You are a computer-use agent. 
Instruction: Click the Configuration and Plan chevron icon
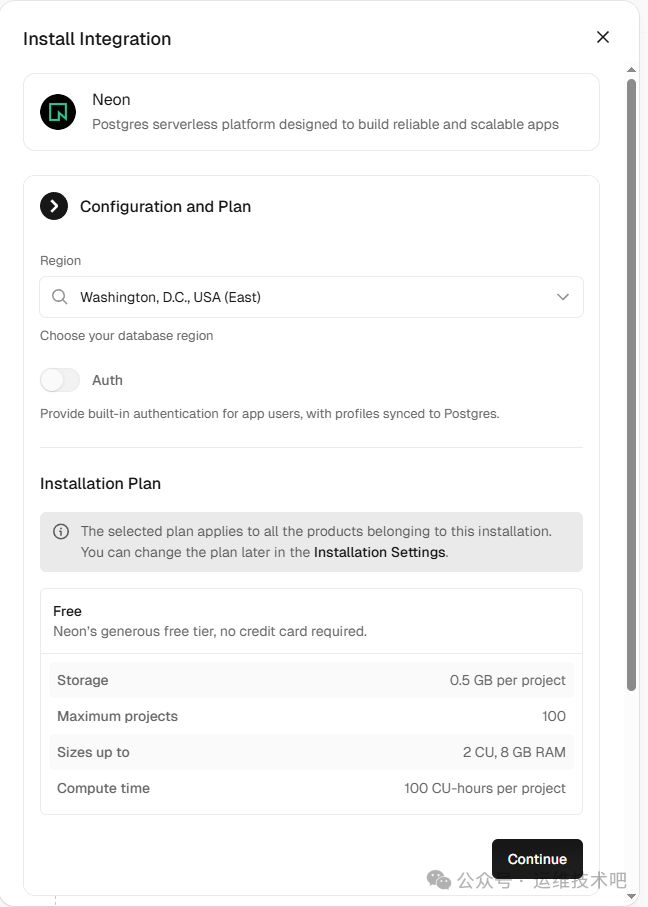[x=54, y=206]
